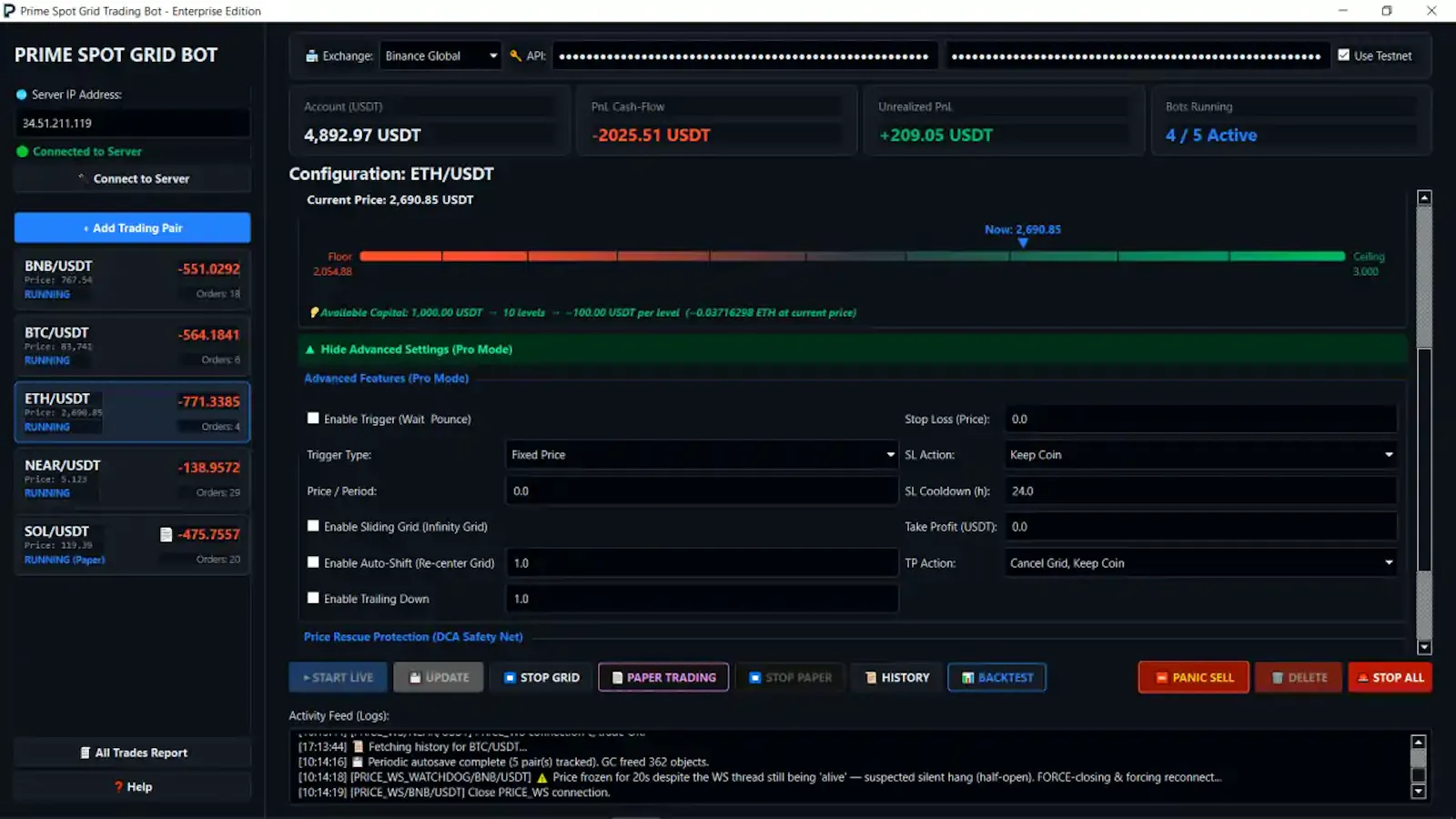Collapse Hide Advanced Settings (Pro Mode)

click(x=853, y=349)
